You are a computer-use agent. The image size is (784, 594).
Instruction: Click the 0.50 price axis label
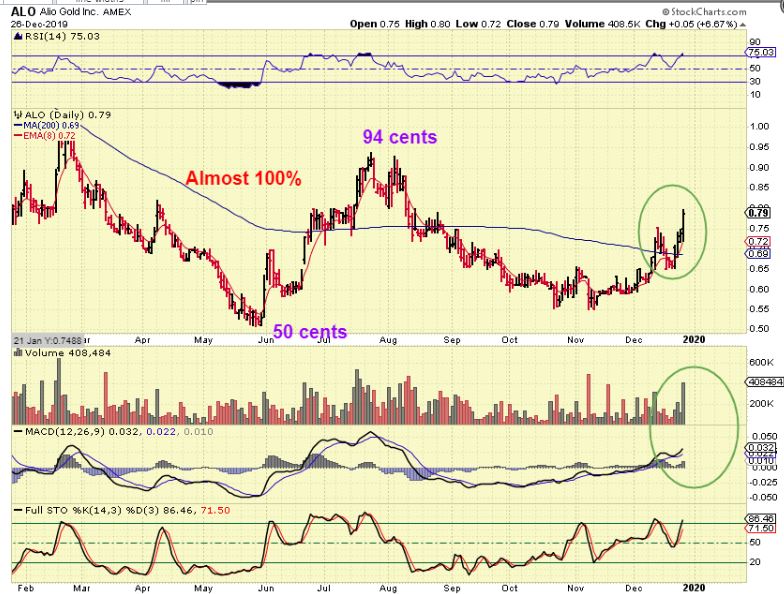(x=760, y=329)
